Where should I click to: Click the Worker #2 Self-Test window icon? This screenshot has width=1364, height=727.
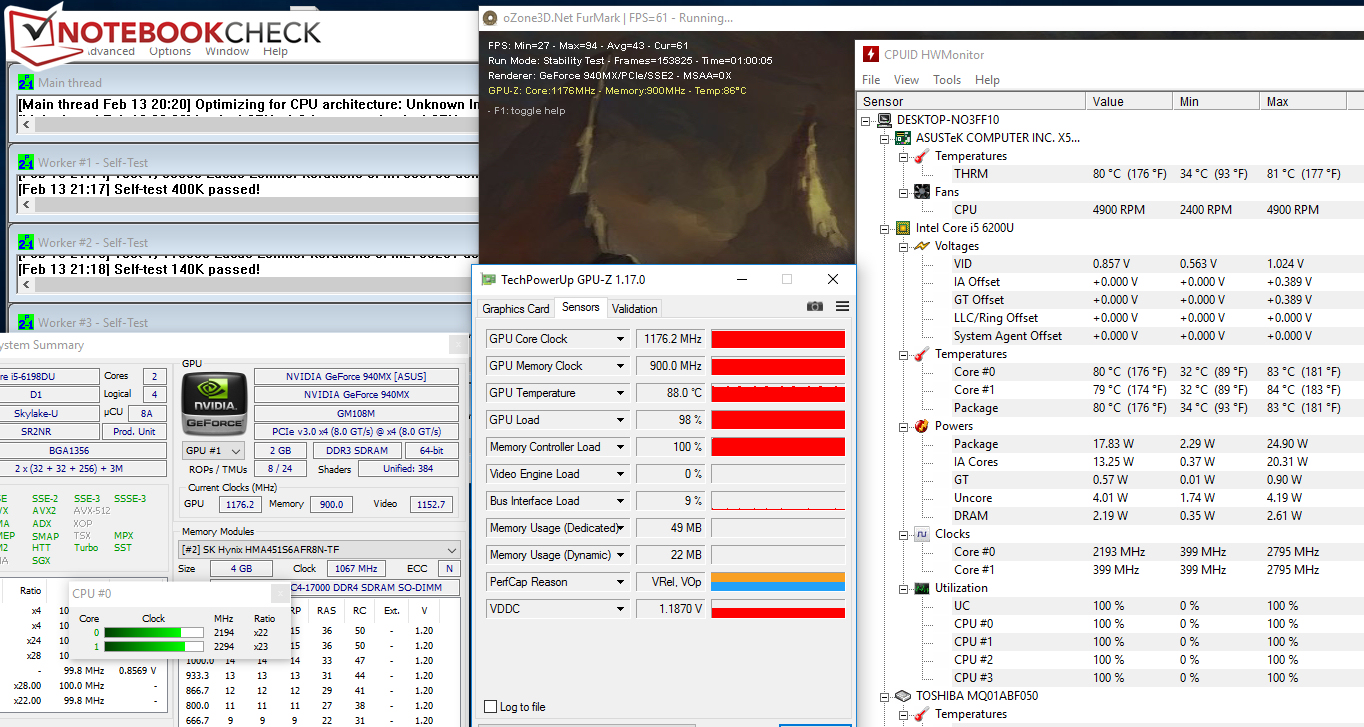26,243
